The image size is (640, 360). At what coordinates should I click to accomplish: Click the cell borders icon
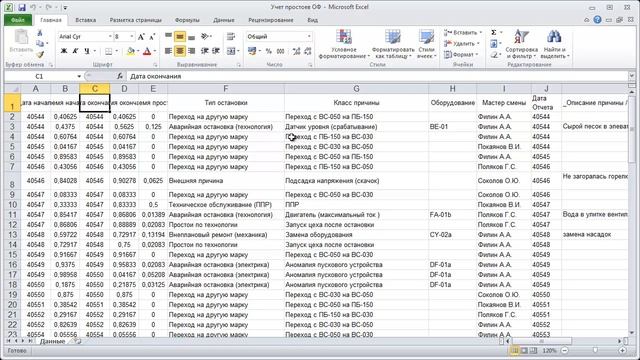[109, 51]
